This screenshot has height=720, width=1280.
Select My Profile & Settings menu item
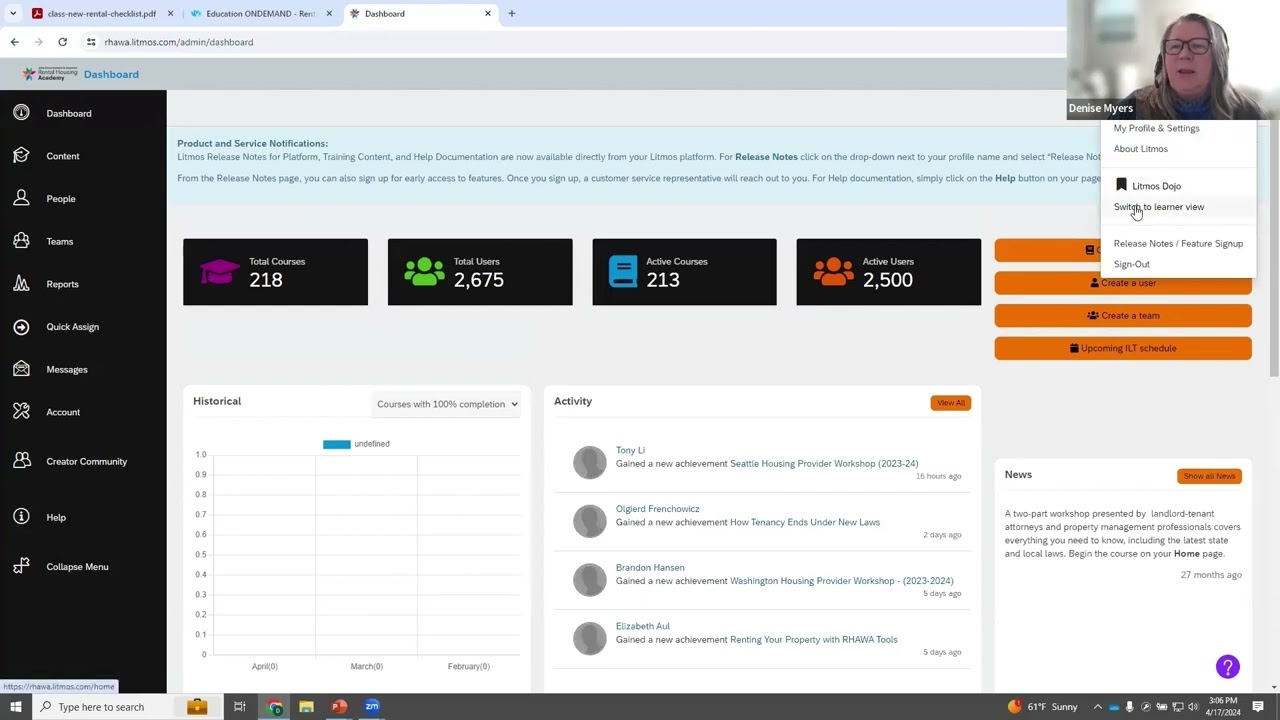(1156, 128)
